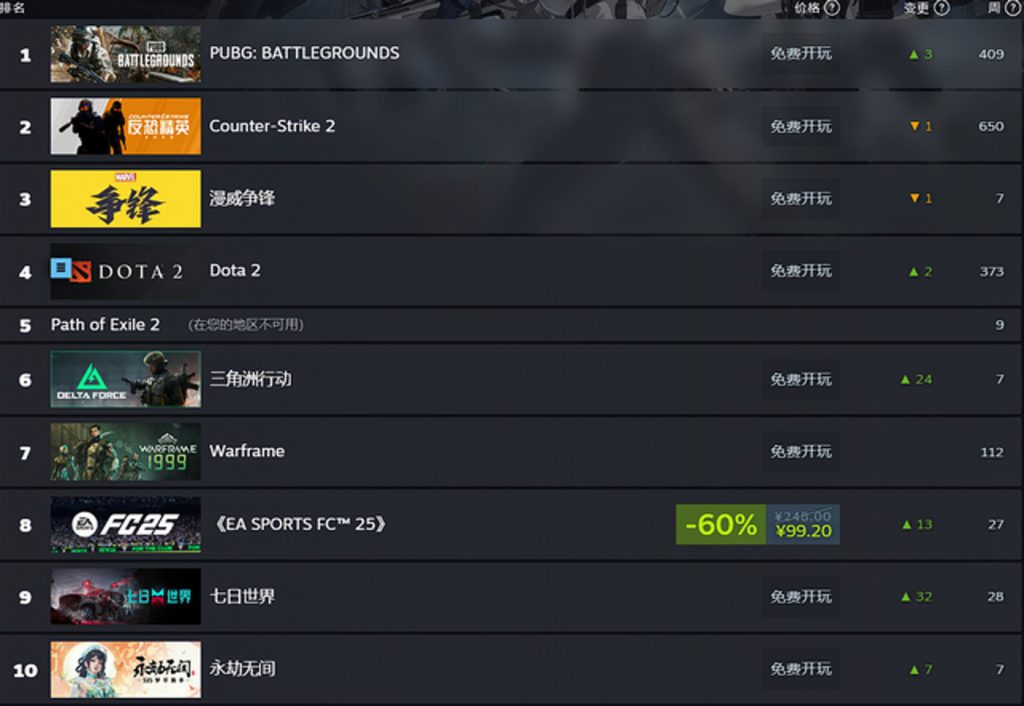Select the -60% discount price block for EA SPORTS FC 25
Viewport: 1024px width, 706px height.
click(x=758, y=524)
